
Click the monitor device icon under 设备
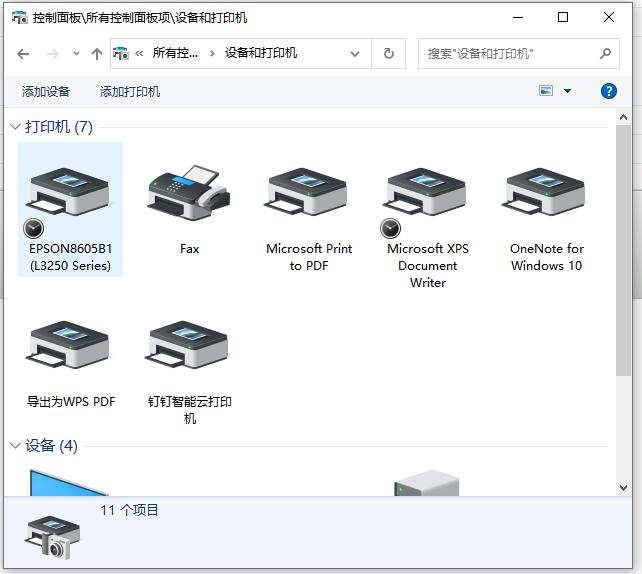click(69, 482)
